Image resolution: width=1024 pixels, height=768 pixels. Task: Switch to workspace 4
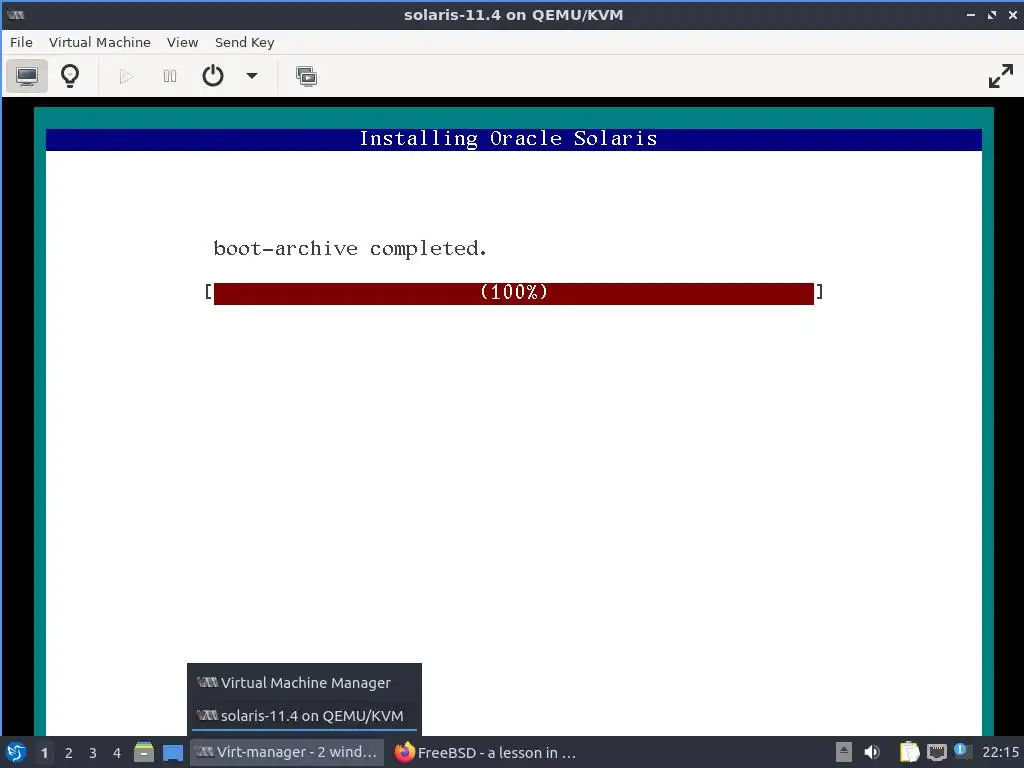pyautogui.click(x=117, y=753)
